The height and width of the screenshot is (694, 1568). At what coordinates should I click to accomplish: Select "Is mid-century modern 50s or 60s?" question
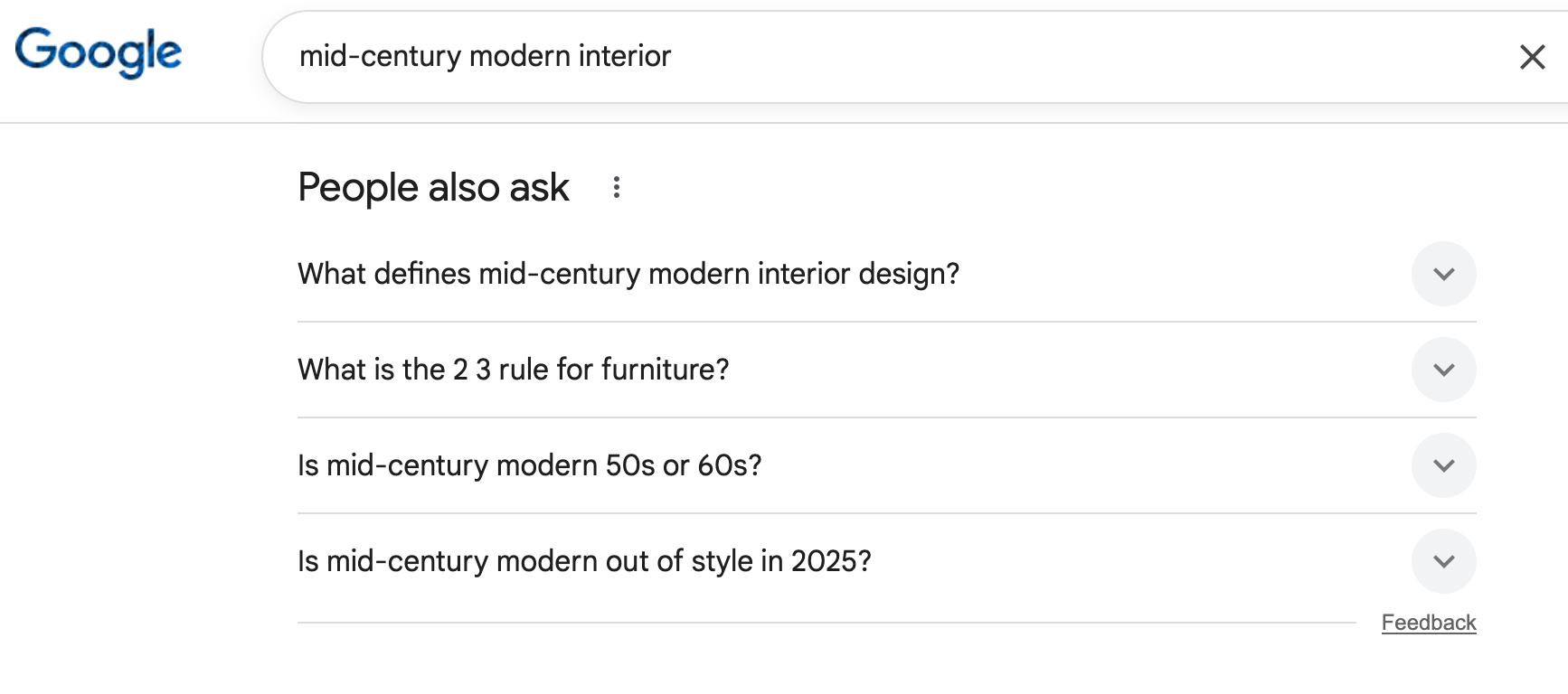click(x=529, y=465)
